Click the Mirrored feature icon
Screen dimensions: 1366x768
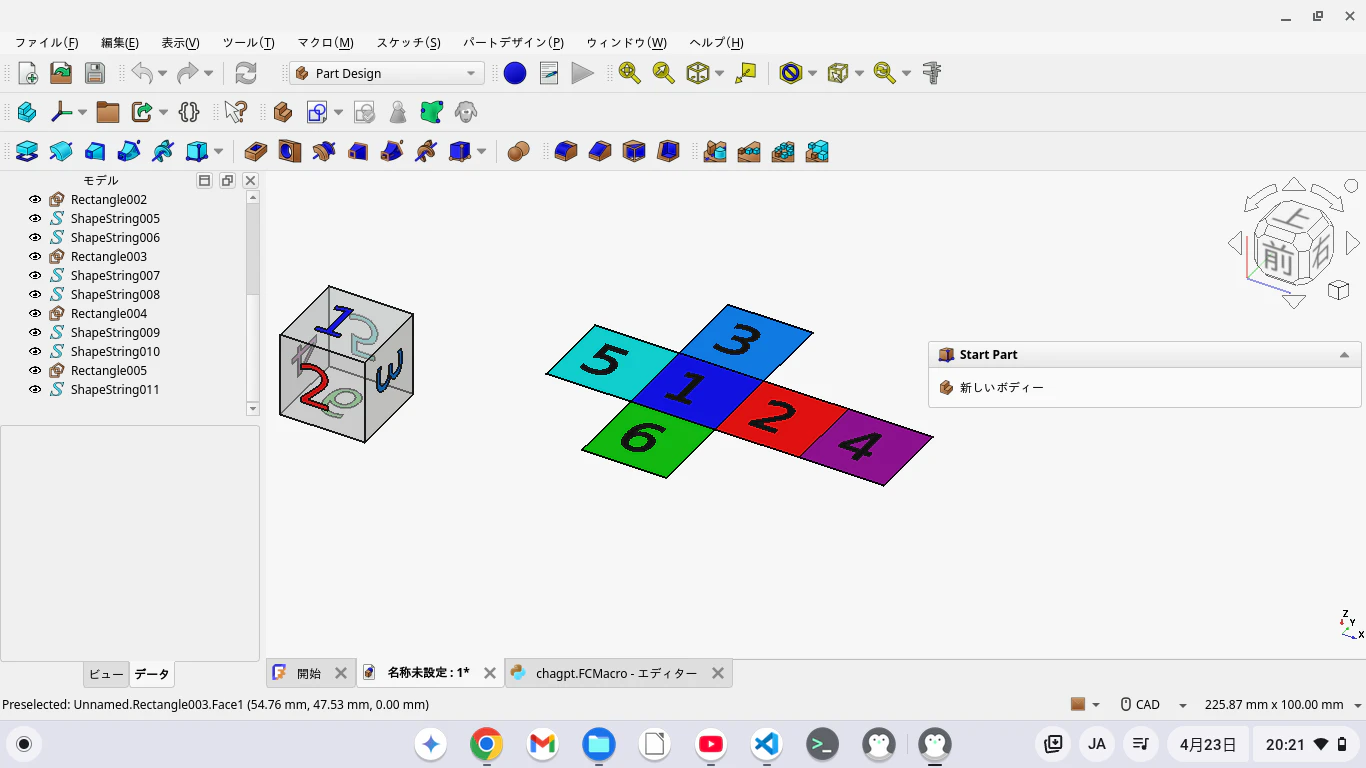tap(715, 151)
